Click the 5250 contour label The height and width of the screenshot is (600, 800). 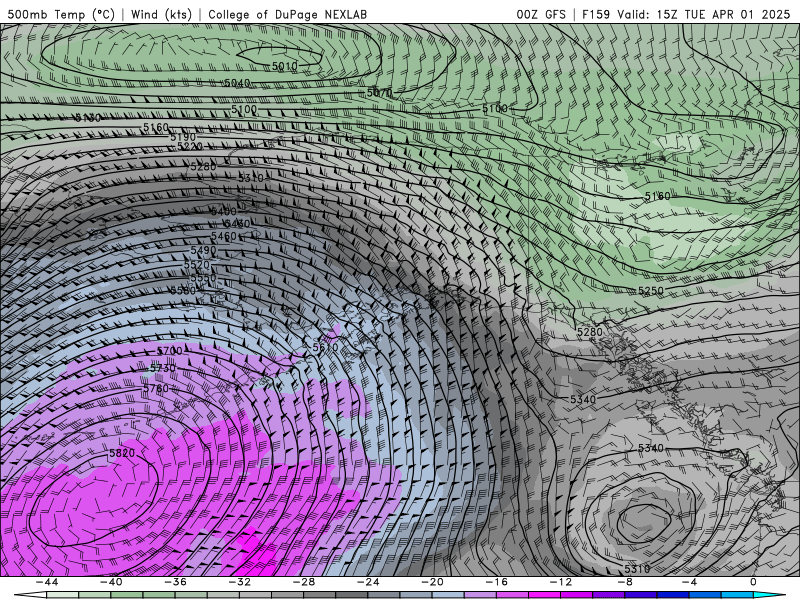(651, 291)
